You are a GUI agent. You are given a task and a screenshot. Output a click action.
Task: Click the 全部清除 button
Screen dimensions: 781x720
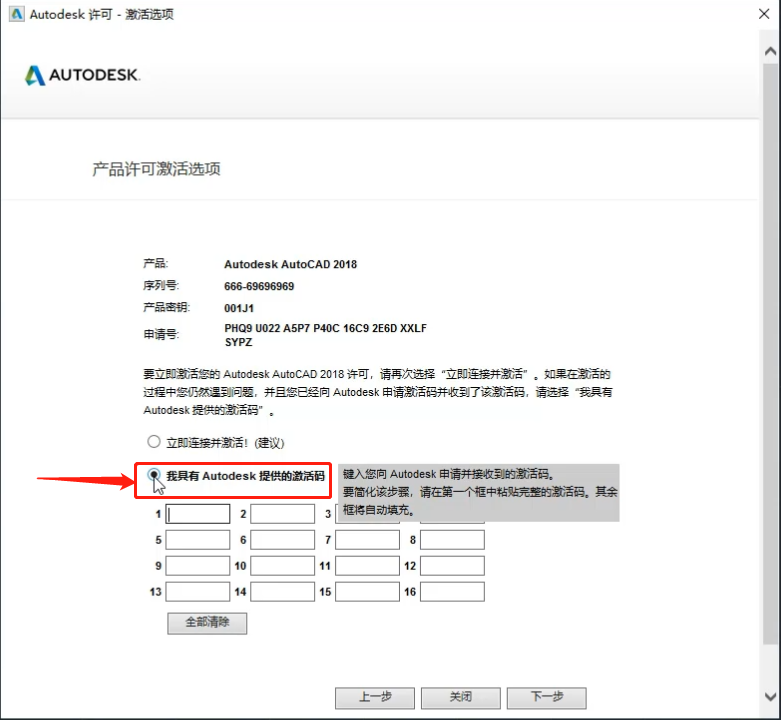(207, 623)
